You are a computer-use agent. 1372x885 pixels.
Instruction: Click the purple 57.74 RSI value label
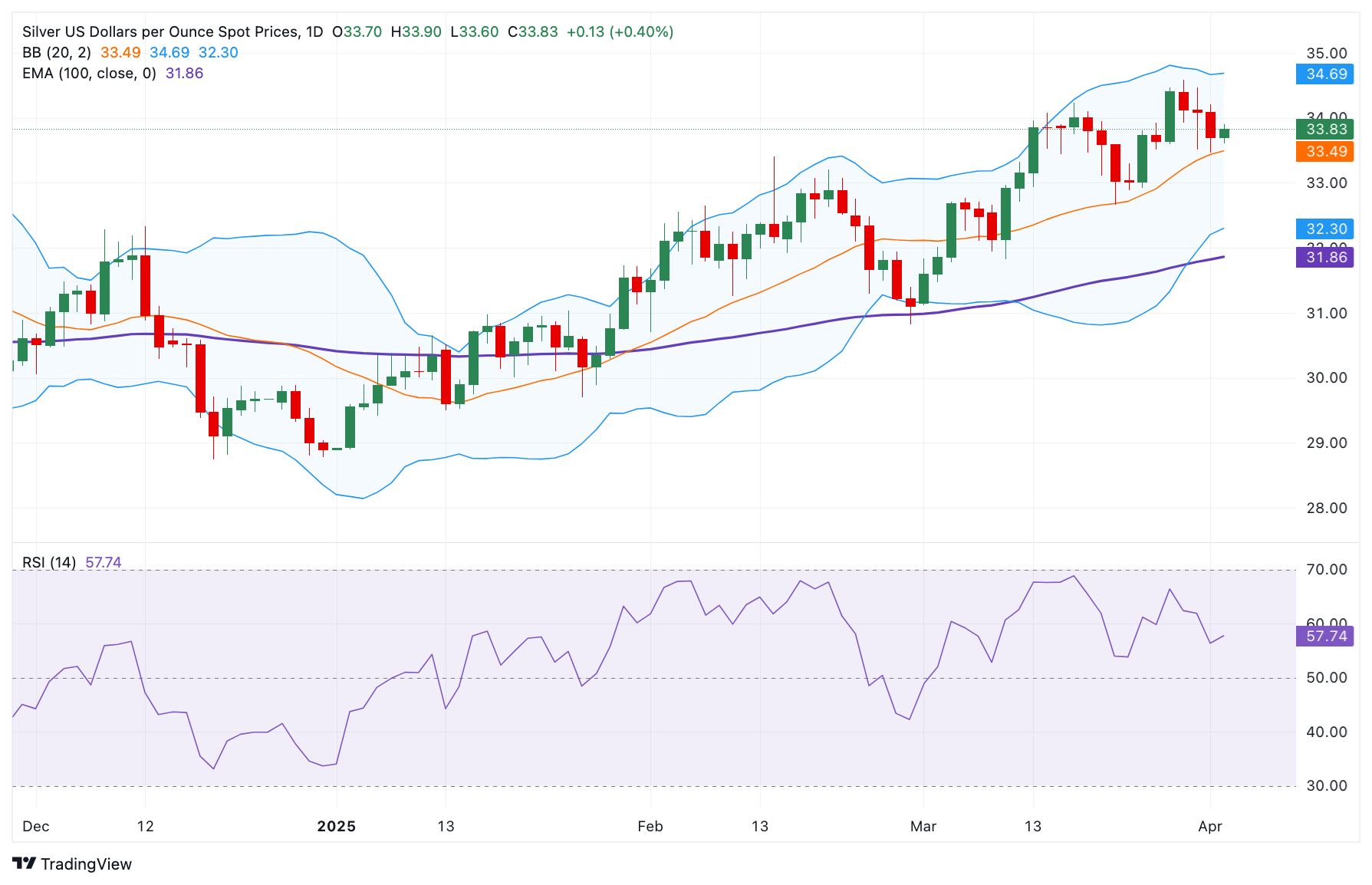(x=1323, y=636)
